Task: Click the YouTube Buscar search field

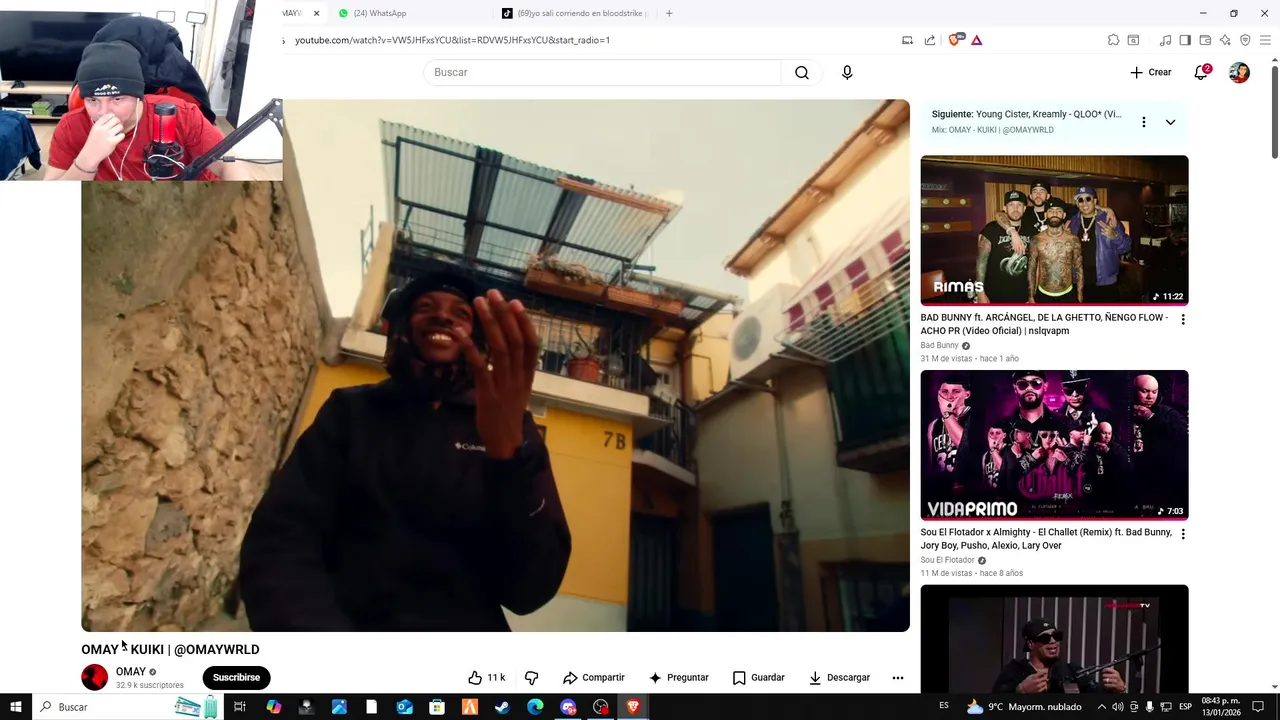Action: pos(602,72)
